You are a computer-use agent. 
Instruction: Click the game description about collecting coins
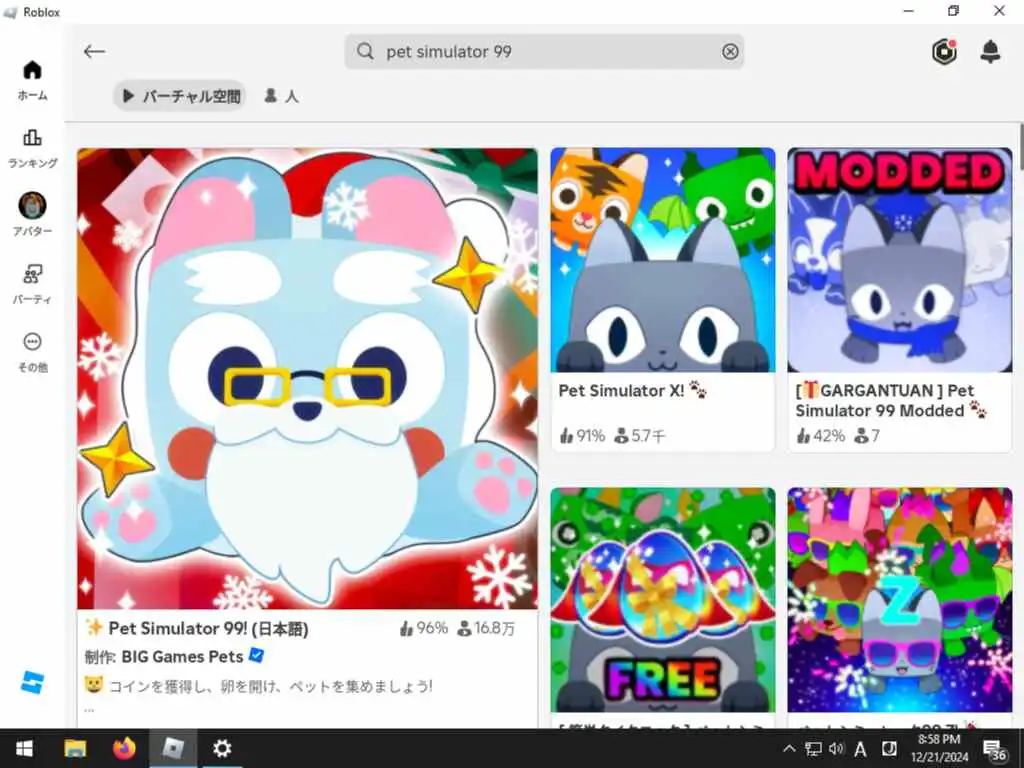pyautogui.click(x=259, y=686)
